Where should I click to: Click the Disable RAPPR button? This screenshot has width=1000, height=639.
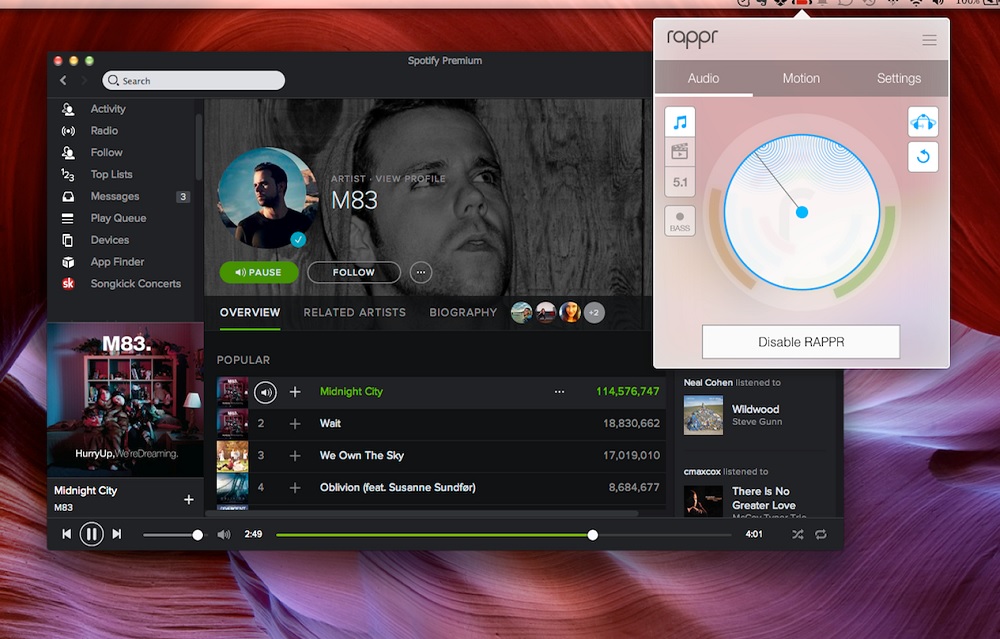point(801,342)
